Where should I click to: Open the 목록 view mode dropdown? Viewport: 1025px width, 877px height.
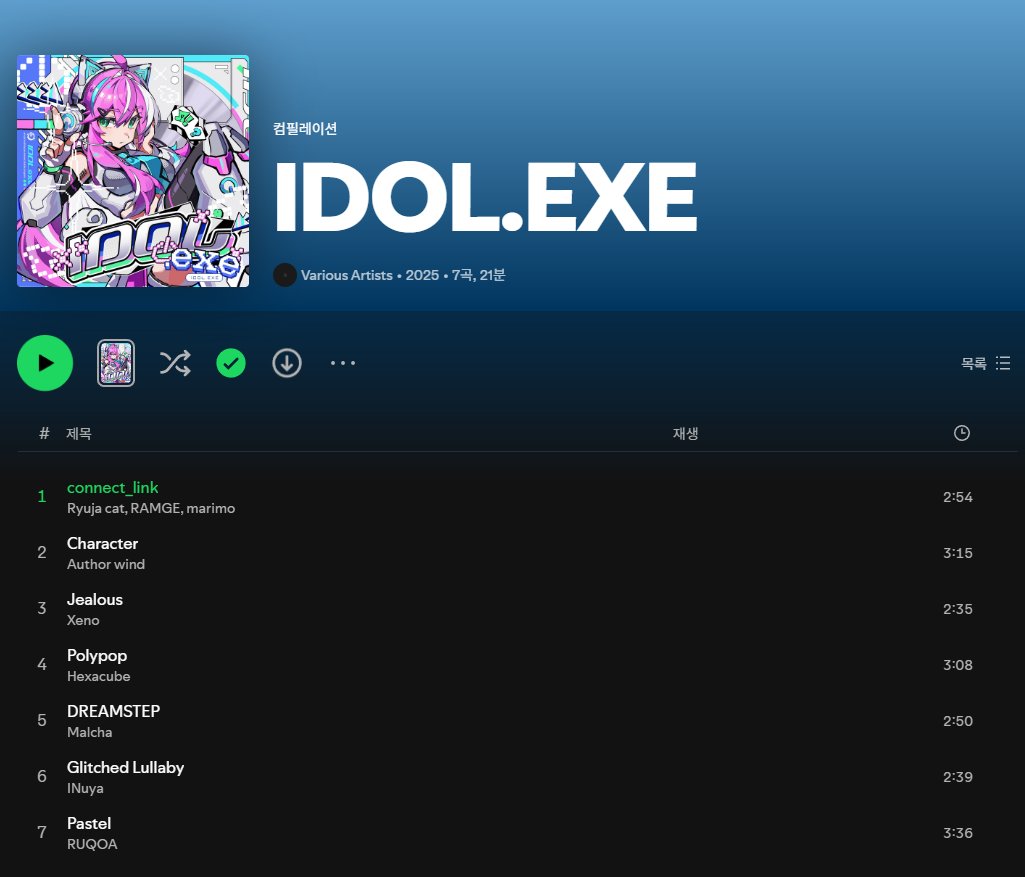[985, 363]
